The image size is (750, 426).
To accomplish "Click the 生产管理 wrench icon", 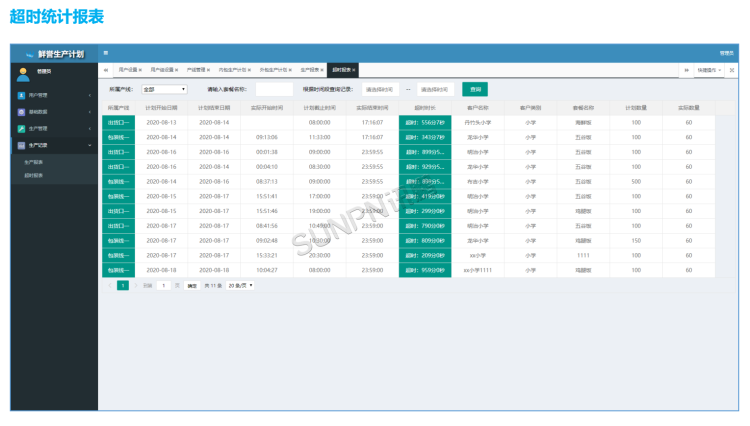I will 22,129.
